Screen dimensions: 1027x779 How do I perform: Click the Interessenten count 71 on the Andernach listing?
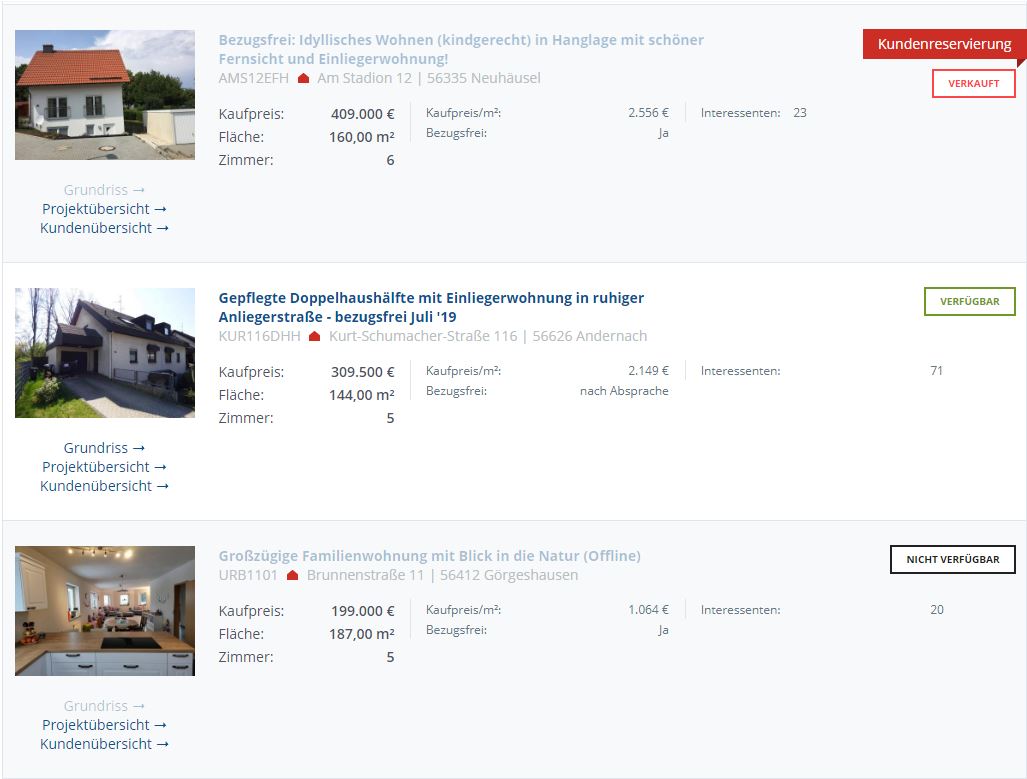[936, 370]
